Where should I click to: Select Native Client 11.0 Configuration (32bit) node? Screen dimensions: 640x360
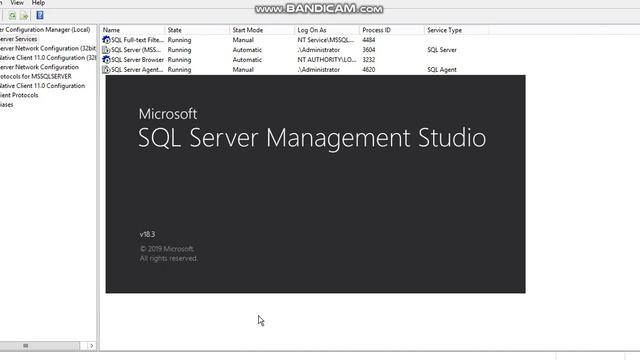pyautogui.click(x=48, y=58)
